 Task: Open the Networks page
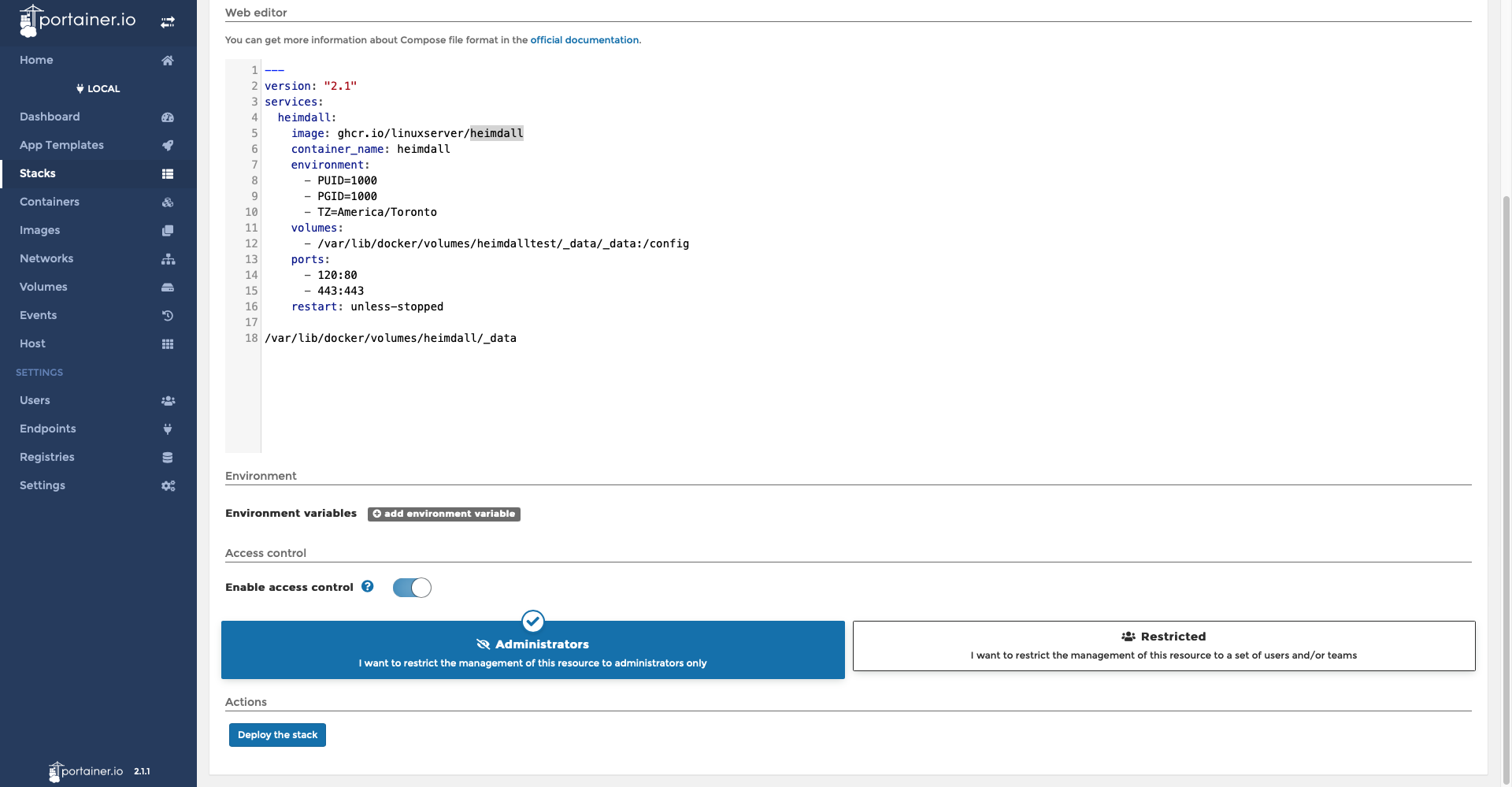[98, 258]
